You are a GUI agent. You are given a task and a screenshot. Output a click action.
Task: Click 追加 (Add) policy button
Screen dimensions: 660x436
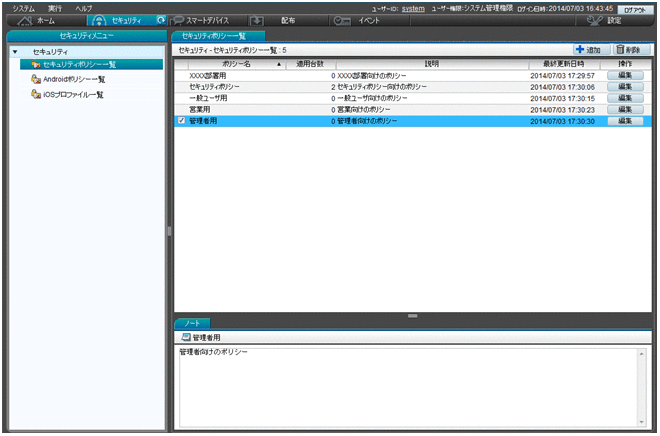pyautogui.click(x=587, y=49)
